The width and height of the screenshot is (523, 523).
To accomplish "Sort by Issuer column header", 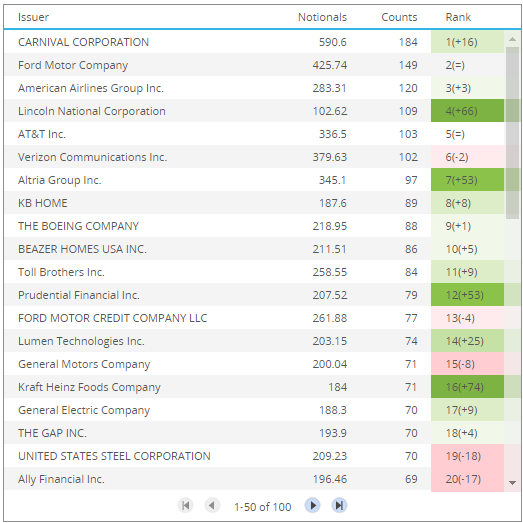I will tap(33, 17).
